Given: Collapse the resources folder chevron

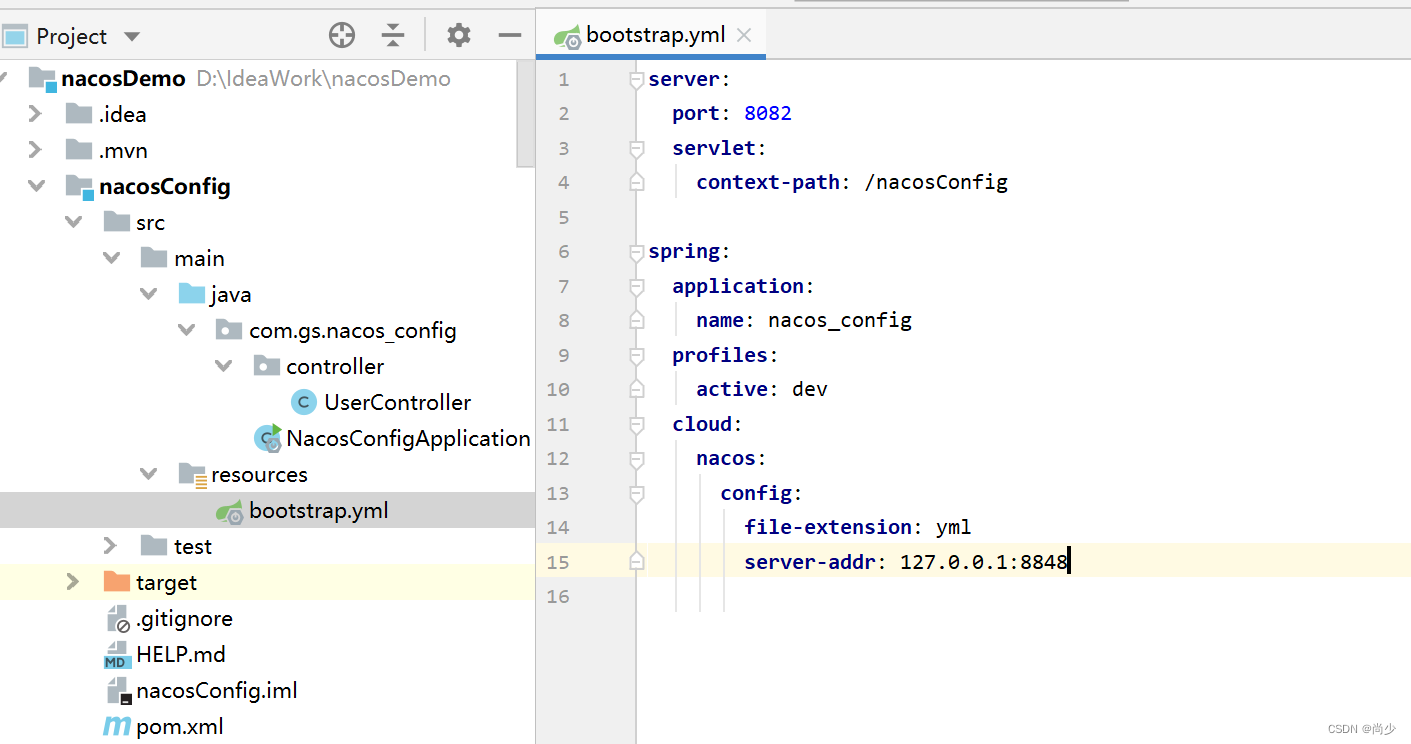Looking at the screenshot, I should click(x=150, y=474).
